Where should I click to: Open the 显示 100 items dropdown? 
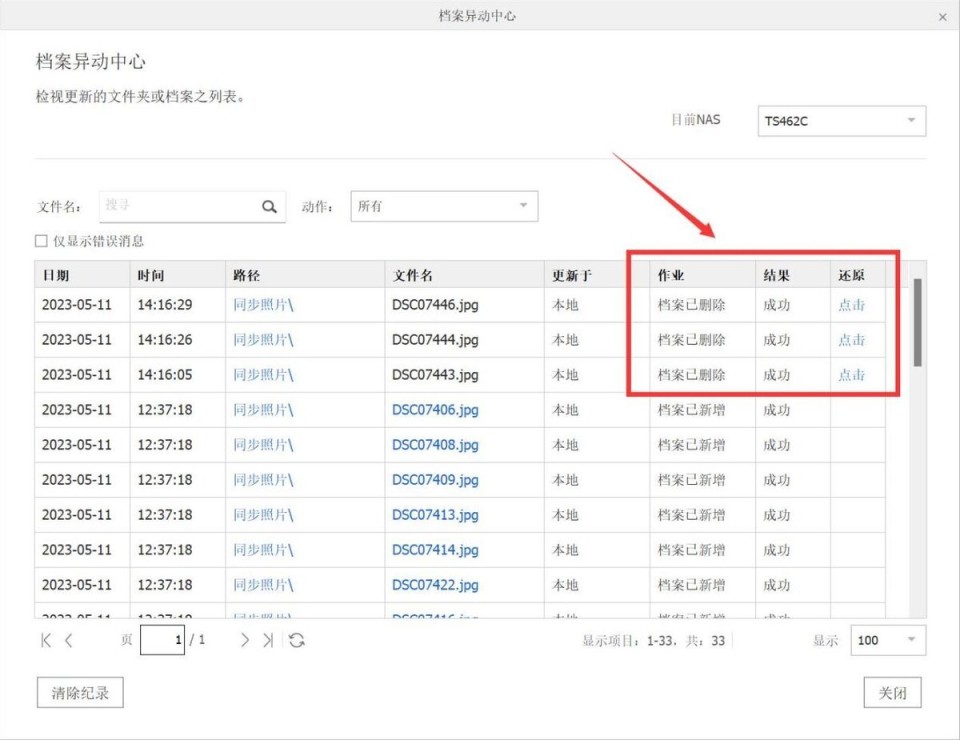tap(887, 640)
